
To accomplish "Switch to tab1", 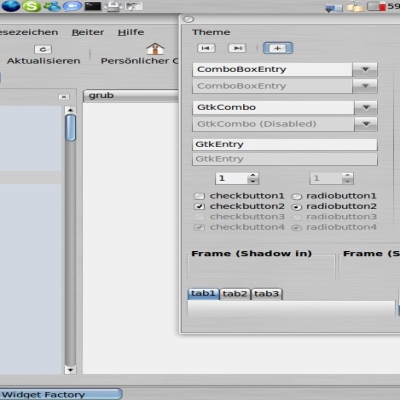I will [203, 294].
